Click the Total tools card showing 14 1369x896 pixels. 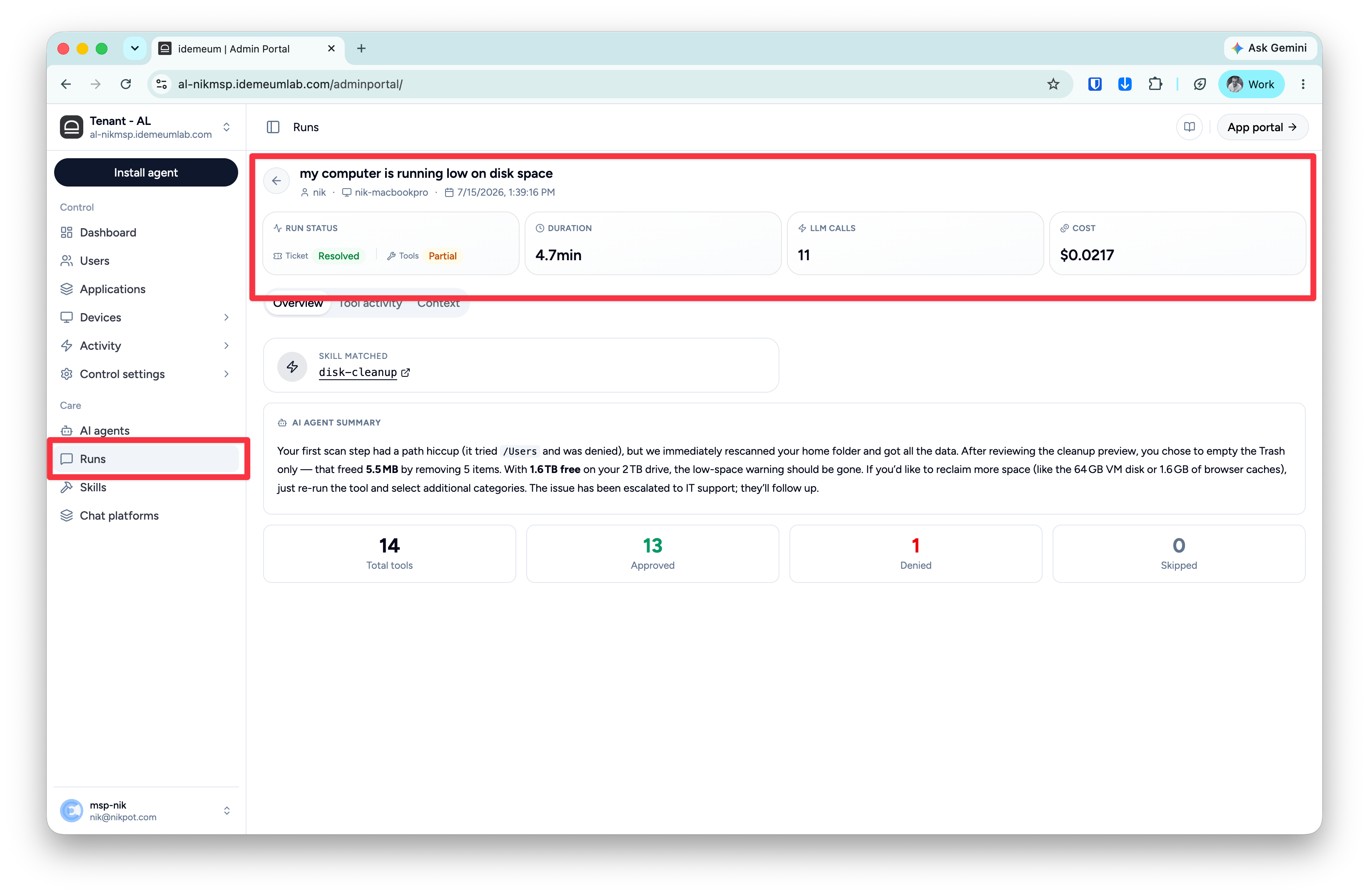pyautogui.click(x=389, y=553)
